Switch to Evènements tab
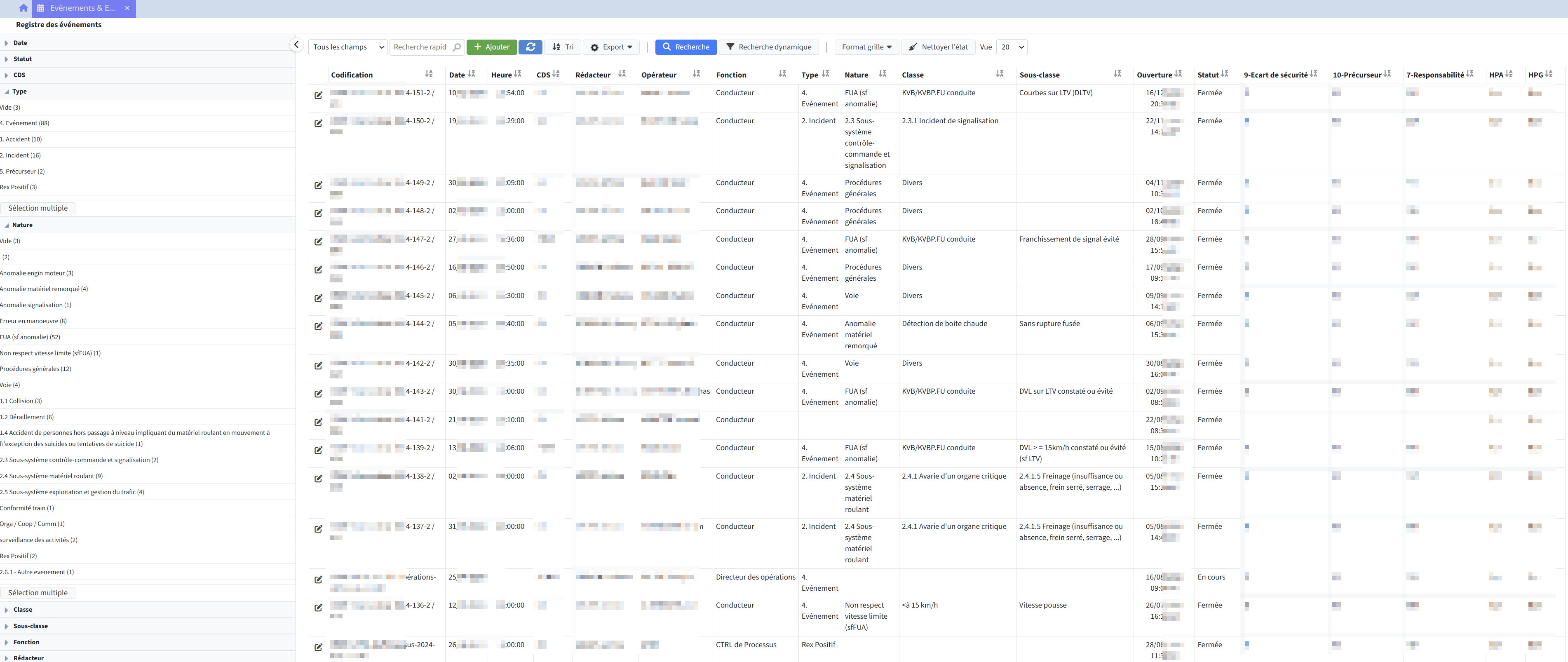1568x662 pixels. coord(82,8)
